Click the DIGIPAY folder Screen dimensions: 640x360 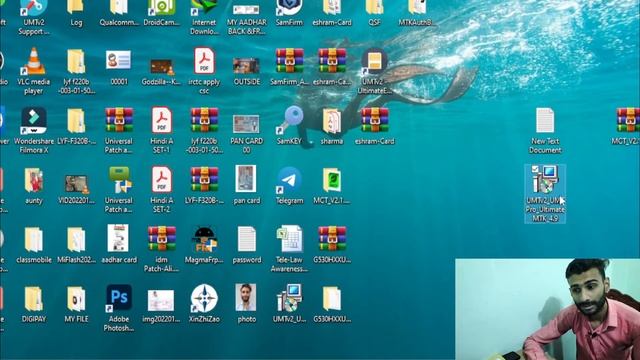(x=33, y=299)
